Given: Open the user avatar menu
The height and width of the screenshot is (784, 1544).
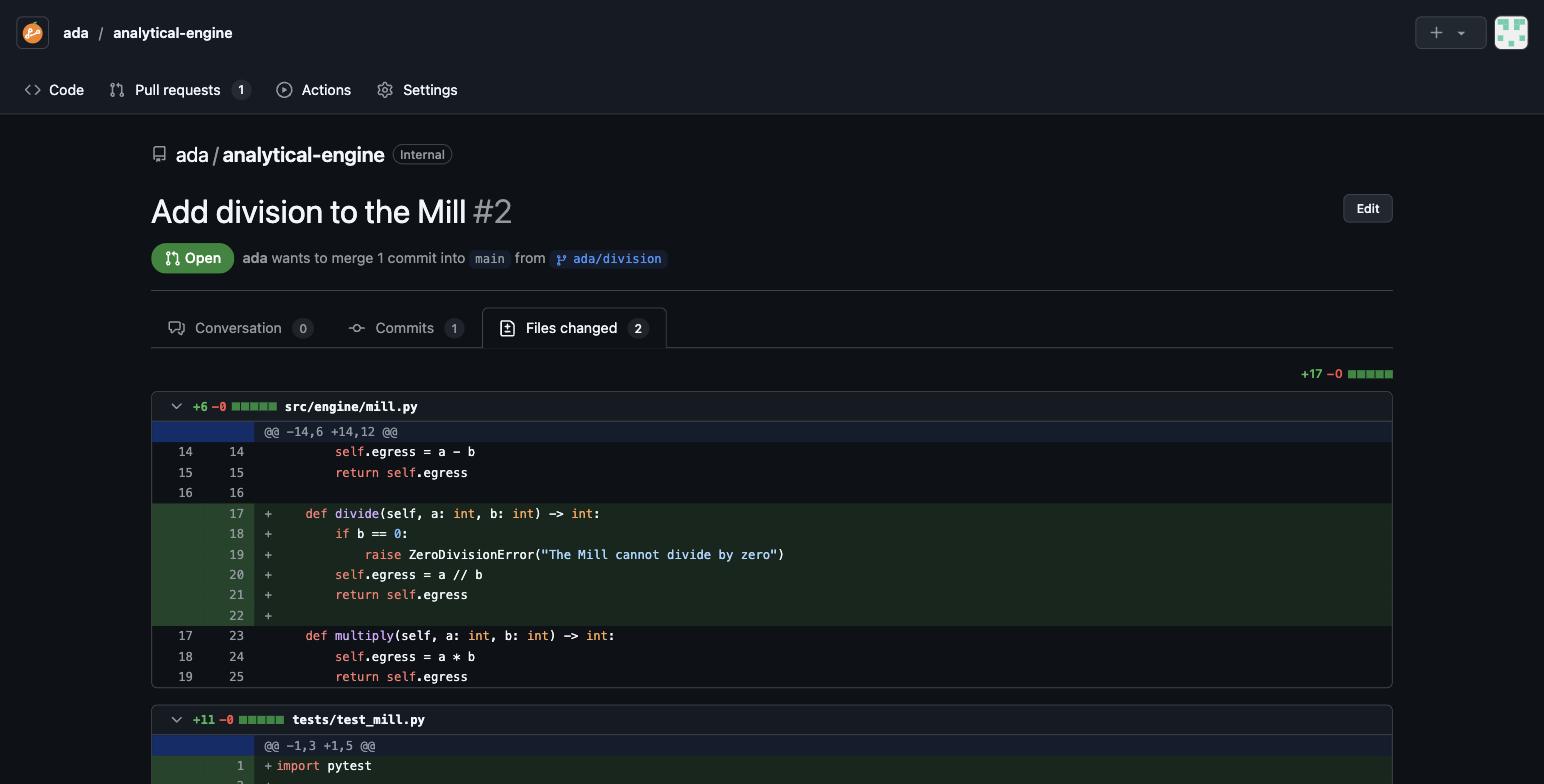Looking at the screenshot, I should click(1511, 33).
